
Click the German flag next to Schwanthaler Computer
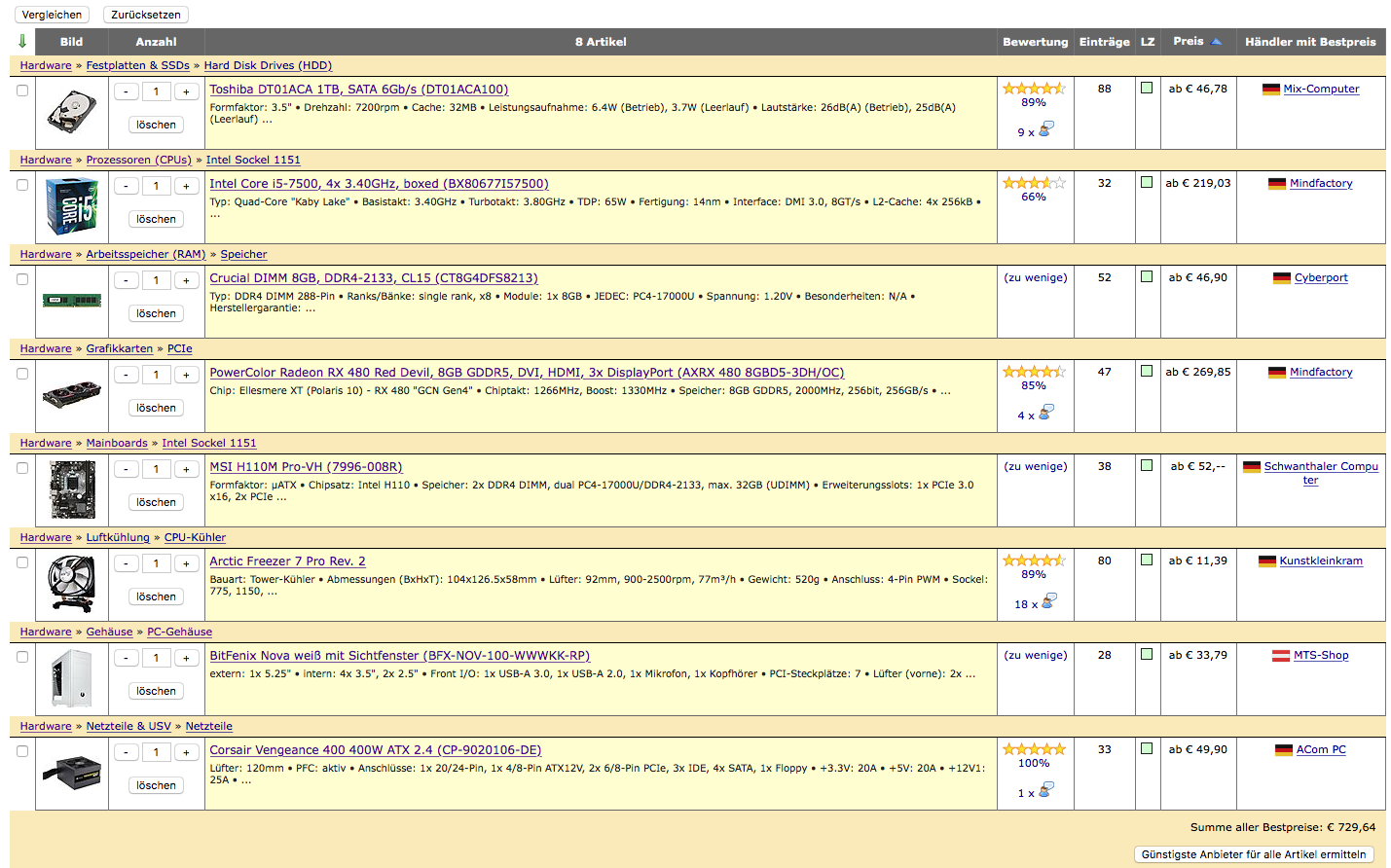(x=1252, y=467)
